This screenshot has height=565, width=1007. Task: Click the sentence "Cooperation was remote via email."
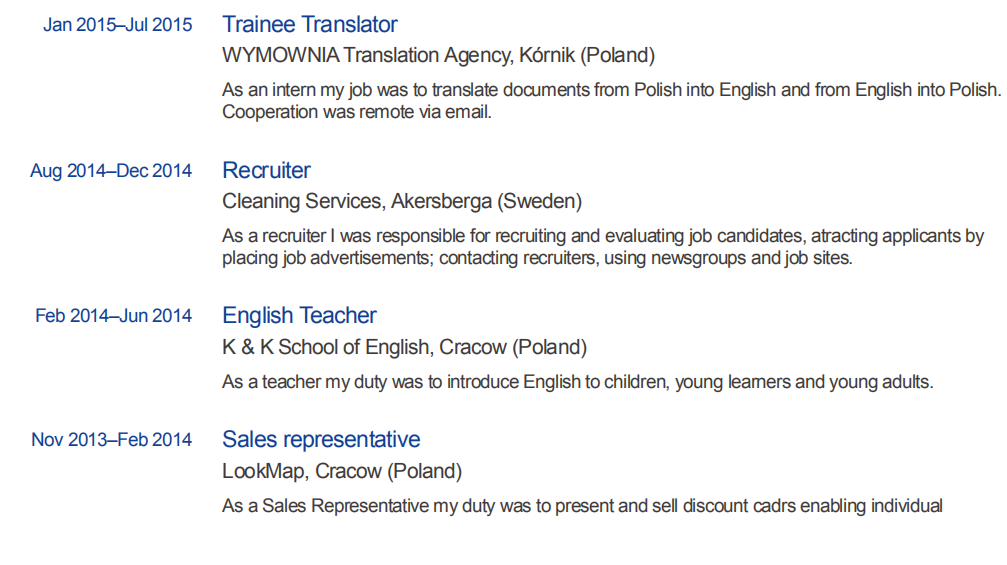coord(357,112)
